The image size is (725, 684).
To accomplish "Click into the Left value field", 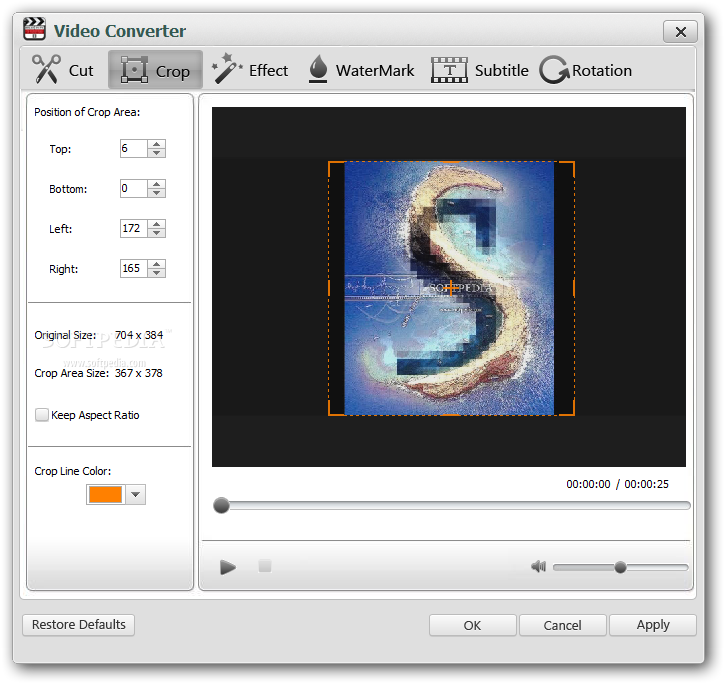I will [x=134, y=228].
